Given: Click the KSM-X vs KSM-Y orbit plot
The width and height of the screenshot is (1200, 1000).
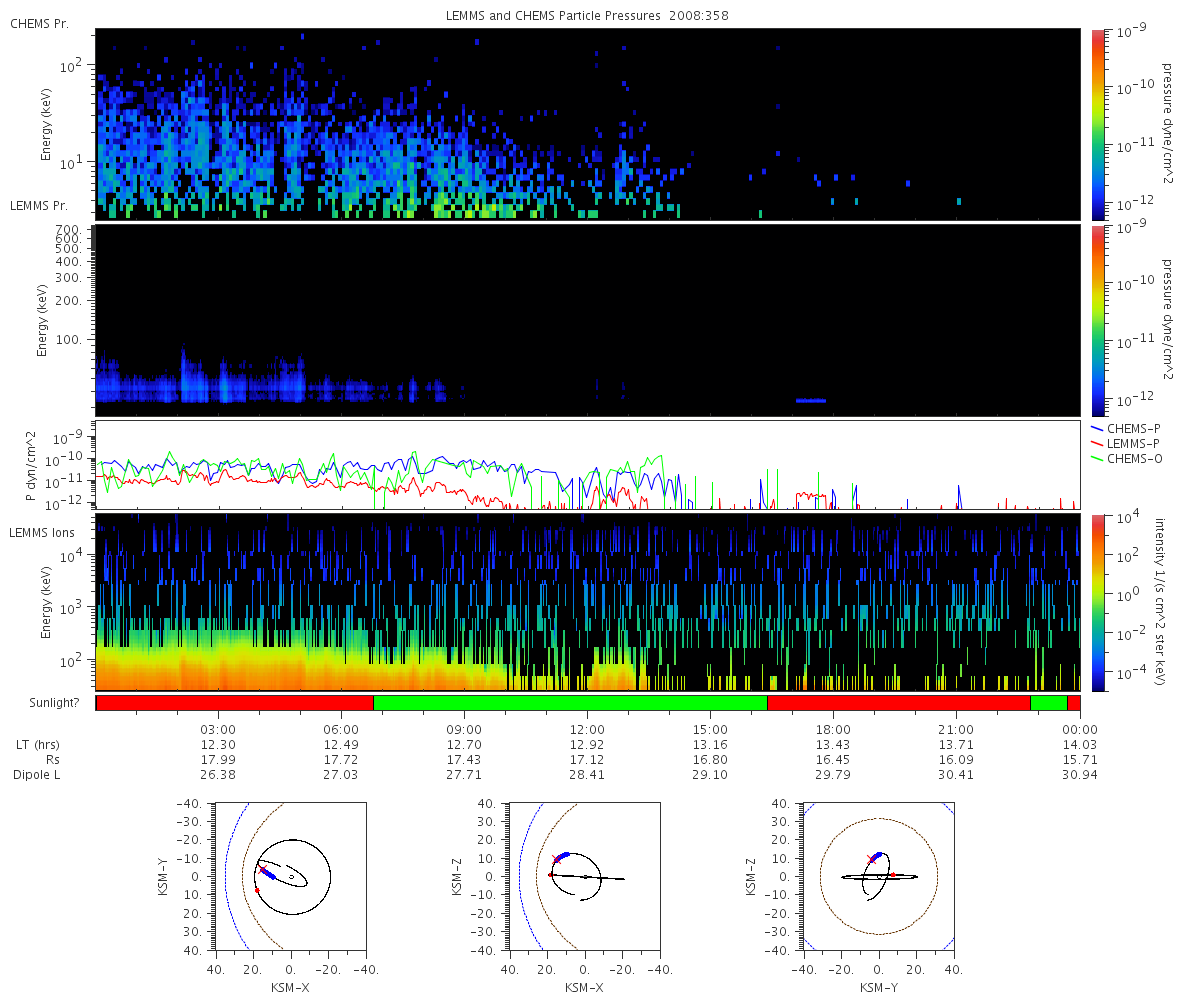Looking at the screenshot, I should tap(290, 876).
